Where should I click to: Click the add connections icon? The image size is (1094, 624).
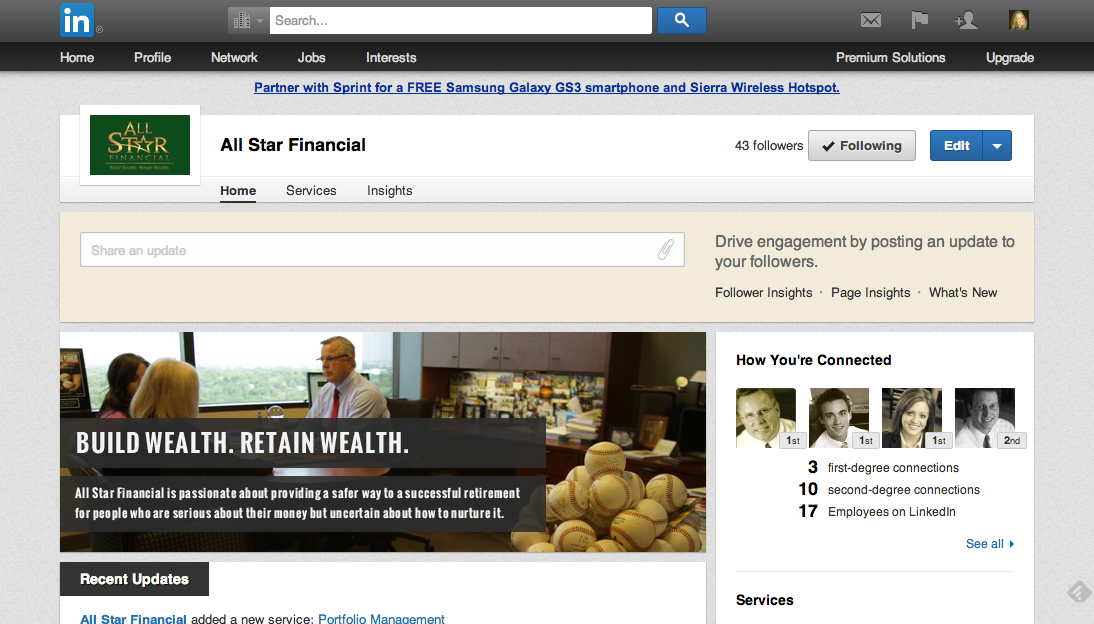(x=966, y=20)
